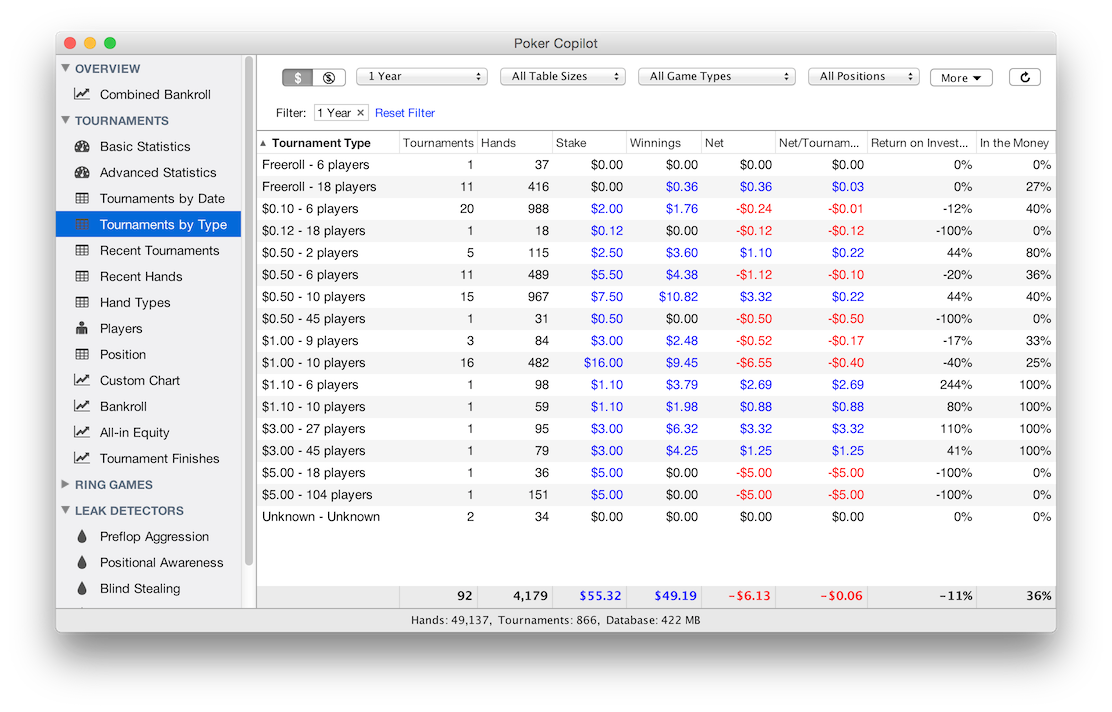
Task: Click the $55.32 total stake value
Action: [600, 596]
